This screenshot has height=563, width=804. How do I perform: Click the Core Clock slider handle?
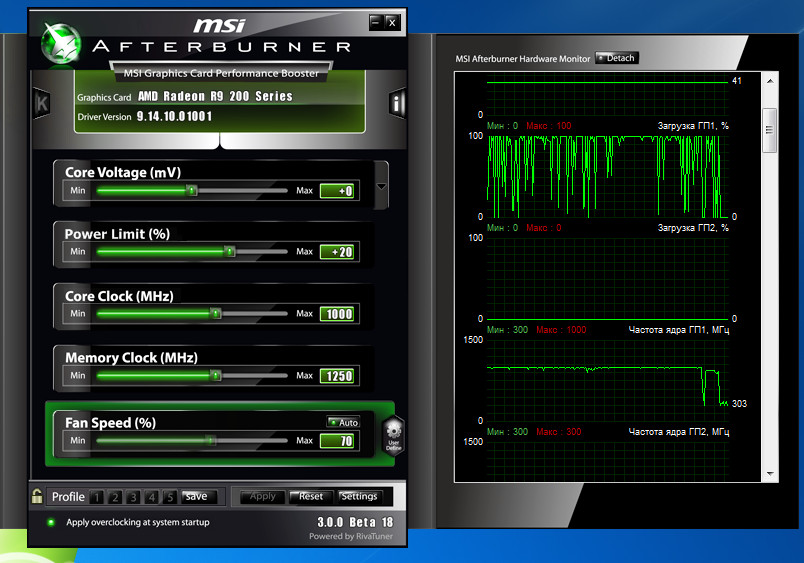216,313
